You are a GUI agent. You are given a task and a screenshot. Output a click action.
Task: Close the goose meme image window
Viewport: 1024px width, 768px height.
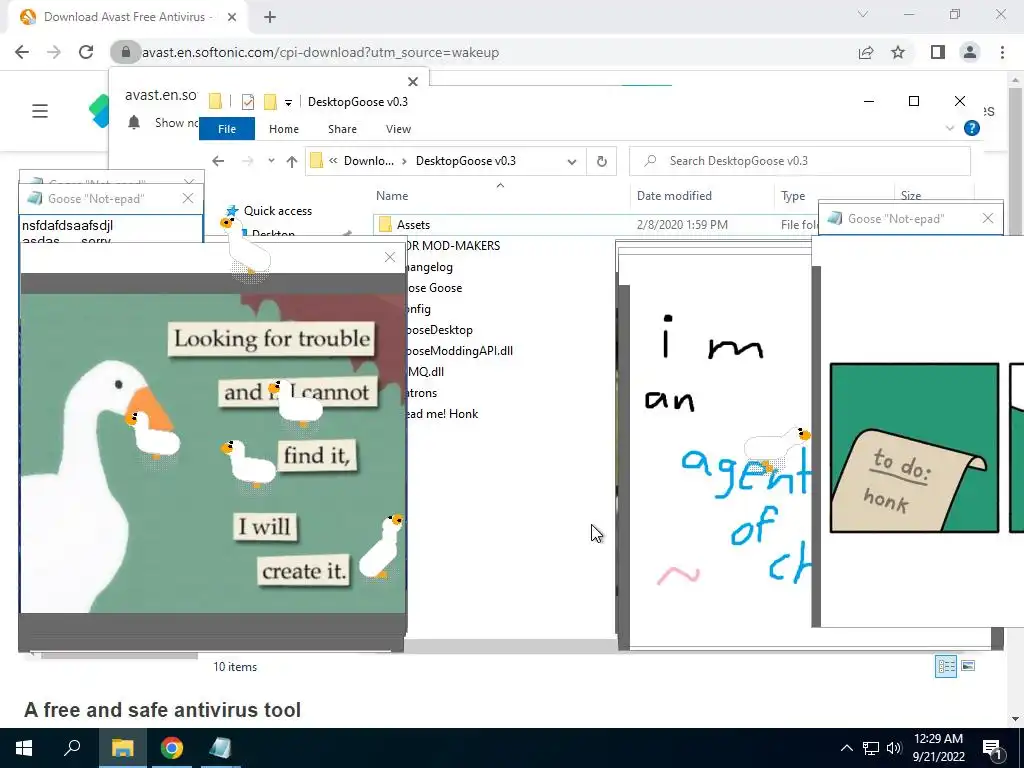coord(390,257)
